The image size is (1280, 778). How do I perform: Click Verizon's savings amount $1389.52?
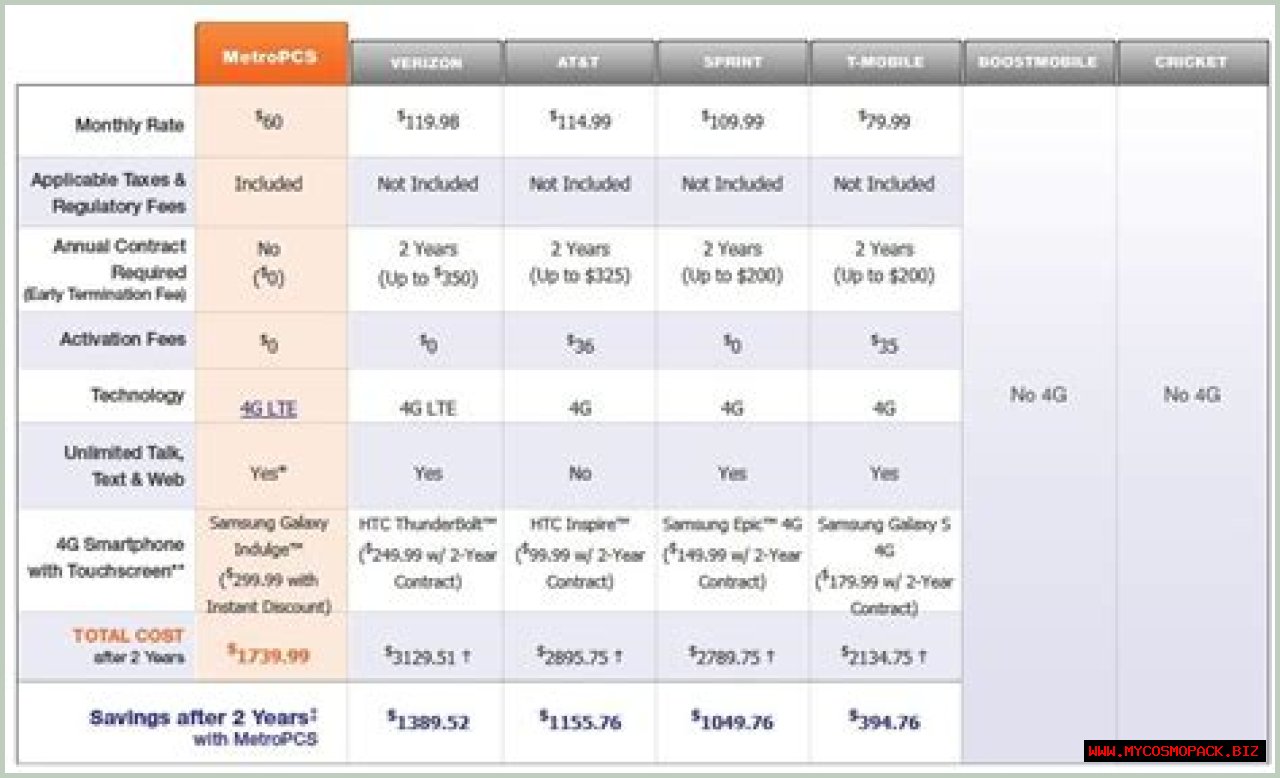point(428,721)
